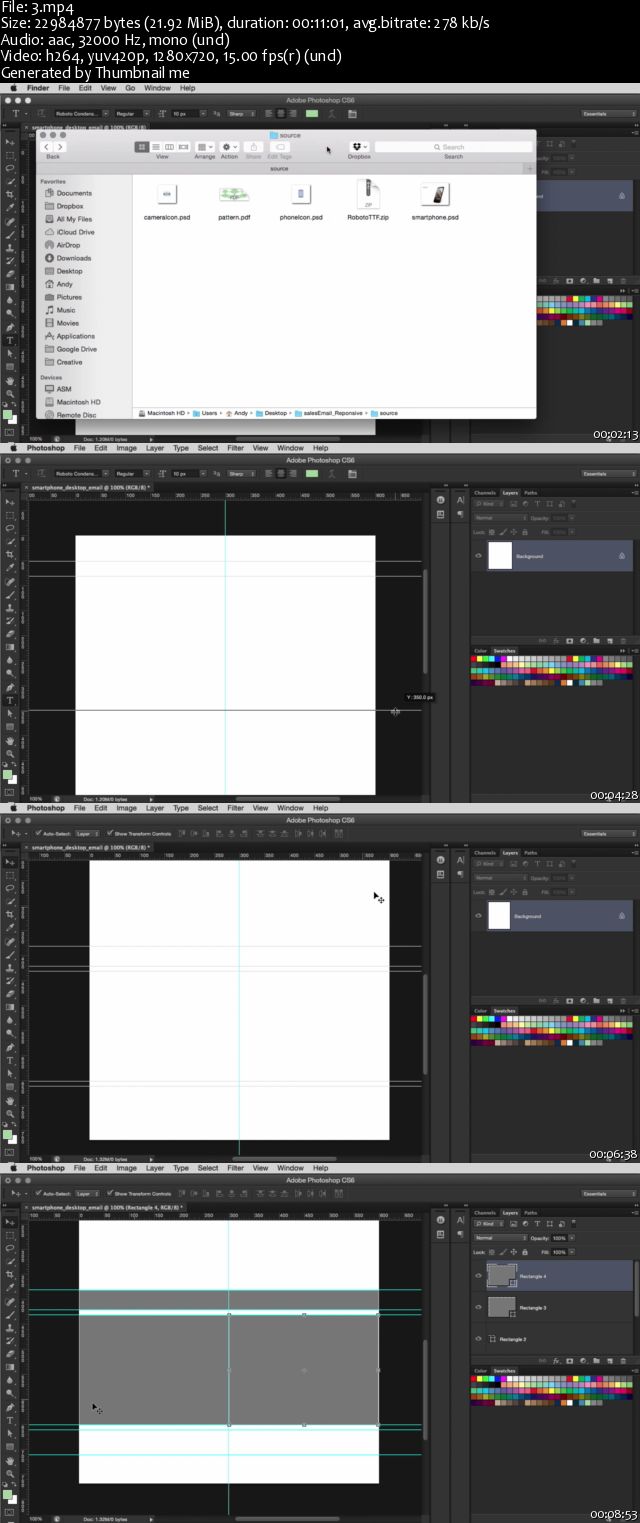Select the Rectangle shape tool in 00:08:53 frame
640x1523 pixels.
[10, 1446]
